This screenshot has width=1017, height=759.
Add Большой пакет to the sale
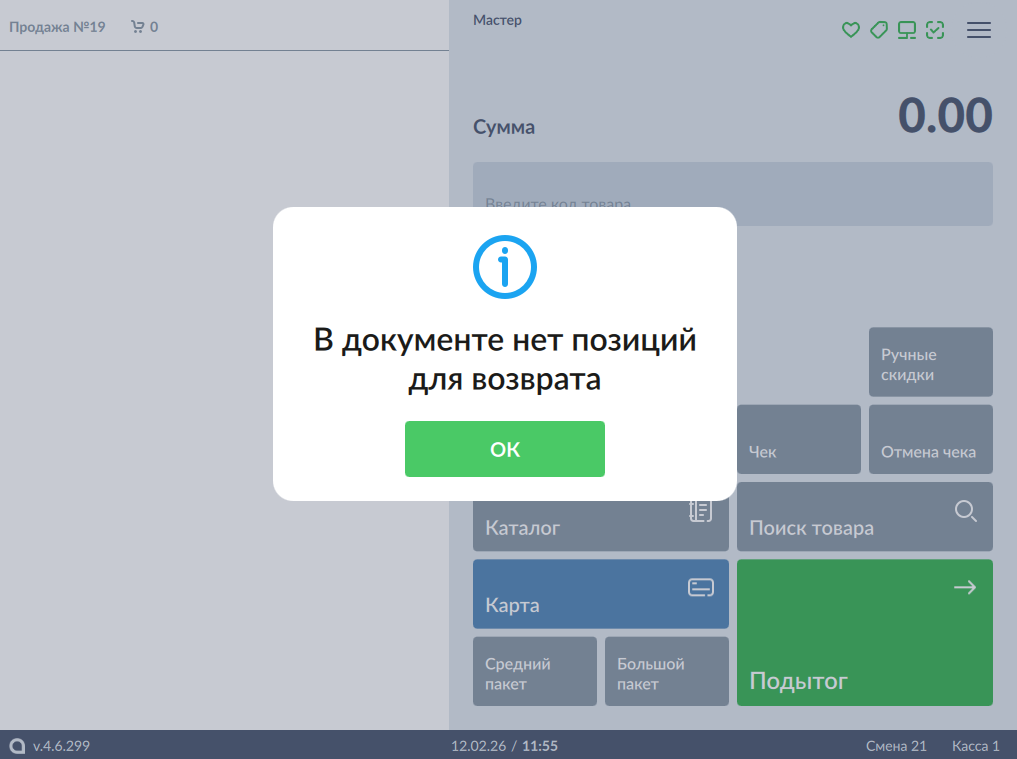pyautogui.click(x=666, y=672)
